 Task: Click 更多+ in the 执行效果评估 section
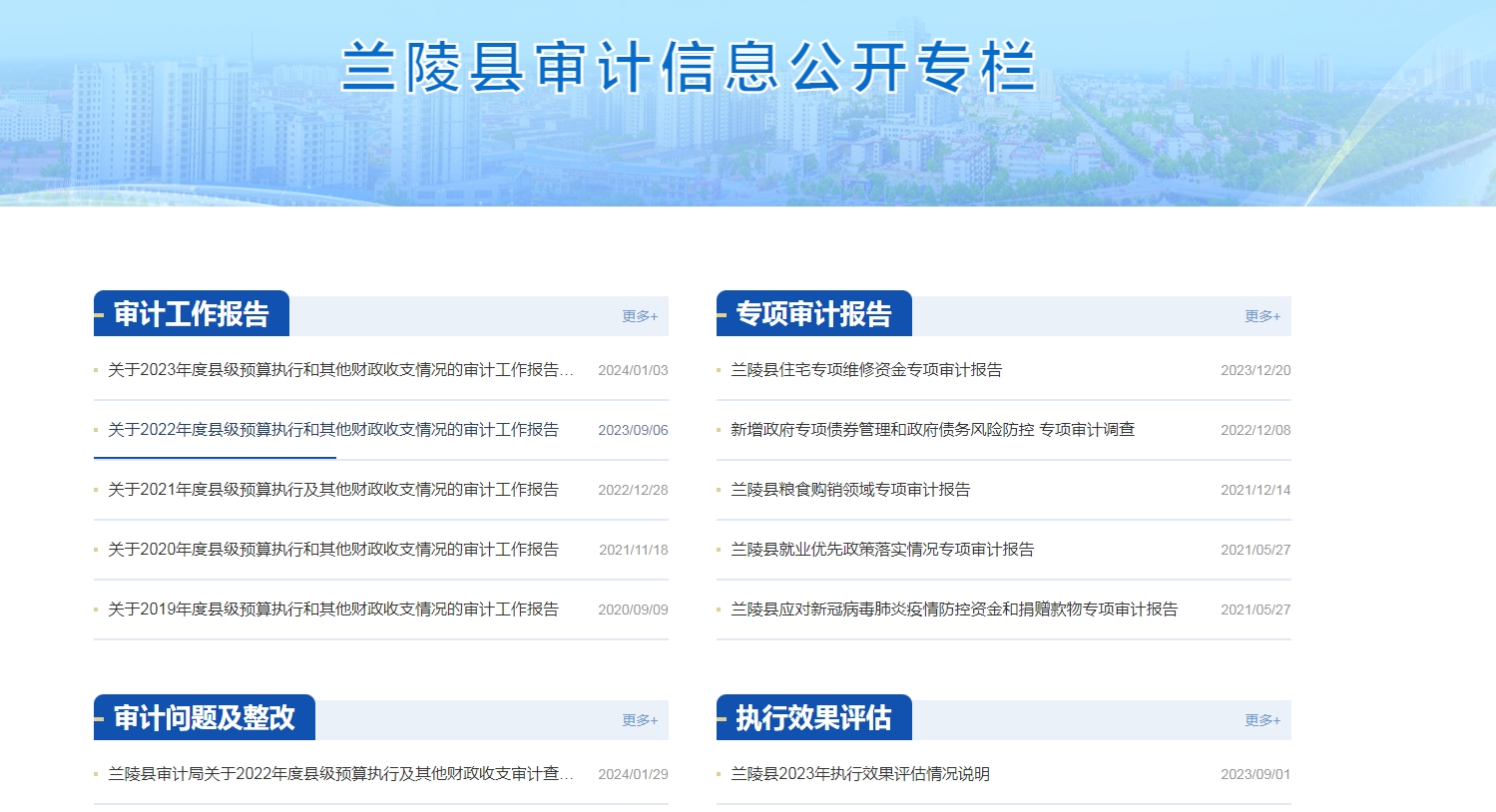1262,720
